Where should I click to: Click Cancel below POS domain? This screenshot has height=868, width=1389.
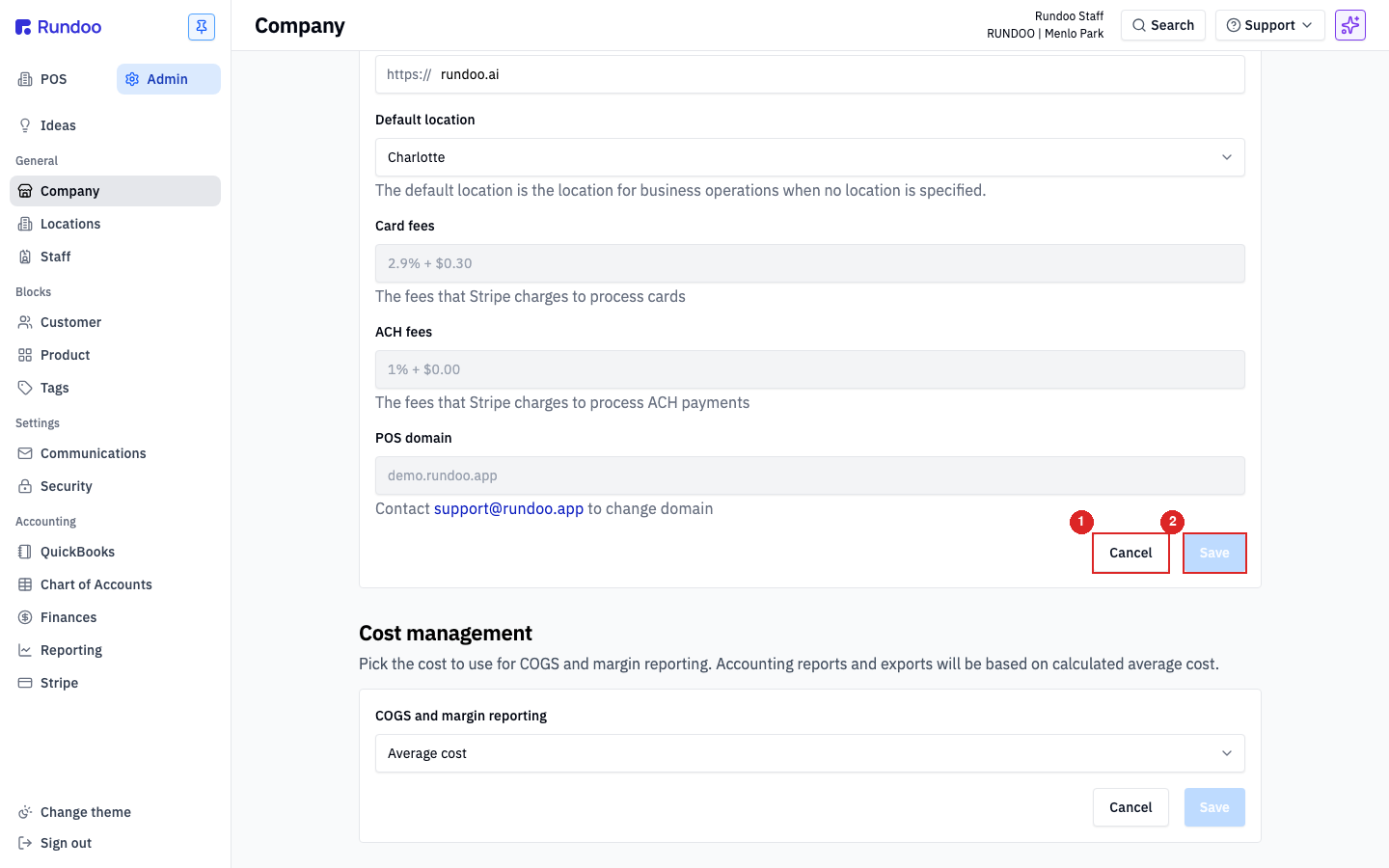1130,553
